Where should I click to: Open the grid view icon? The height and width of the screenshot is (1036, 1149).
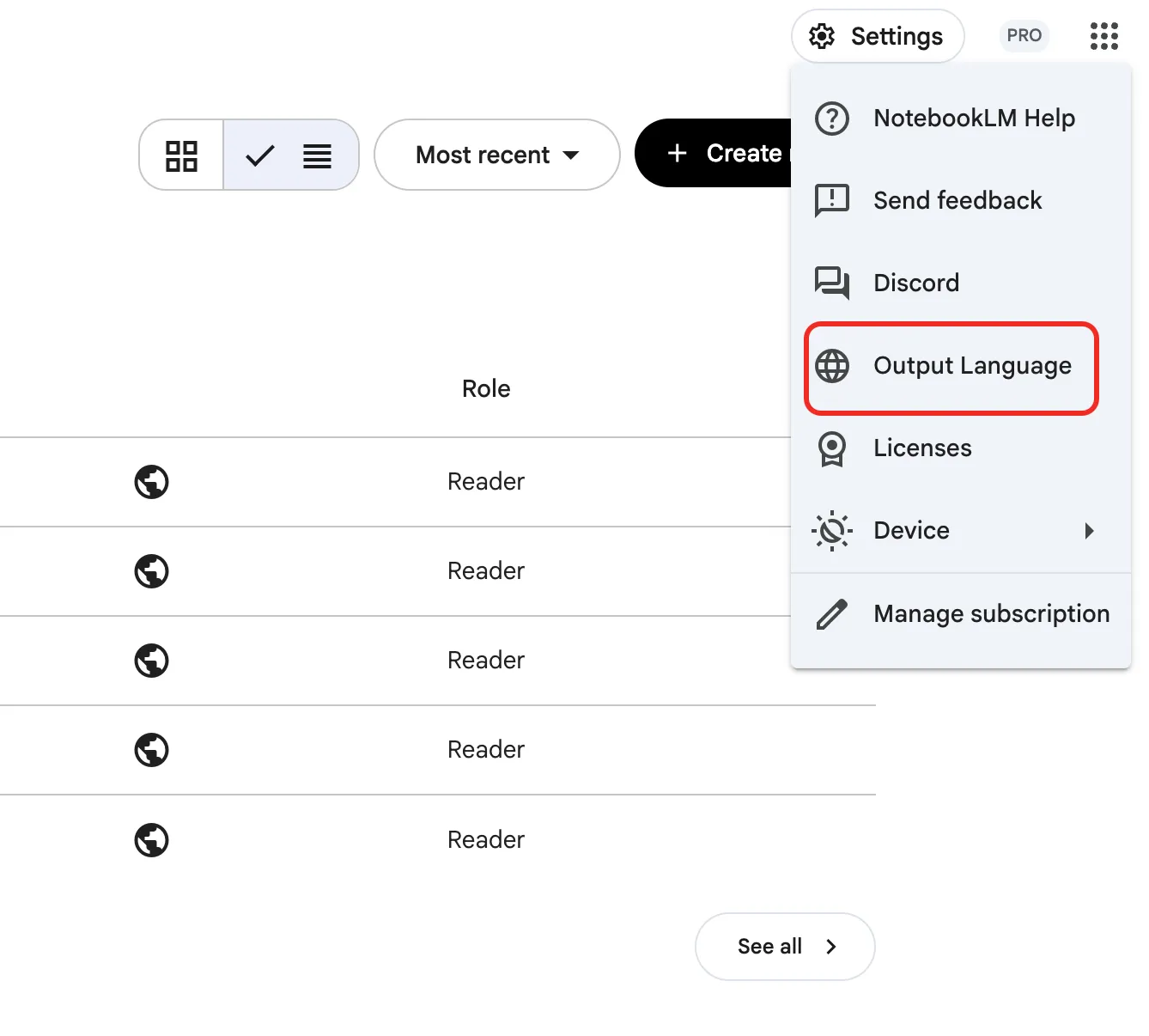coord(181,155)
